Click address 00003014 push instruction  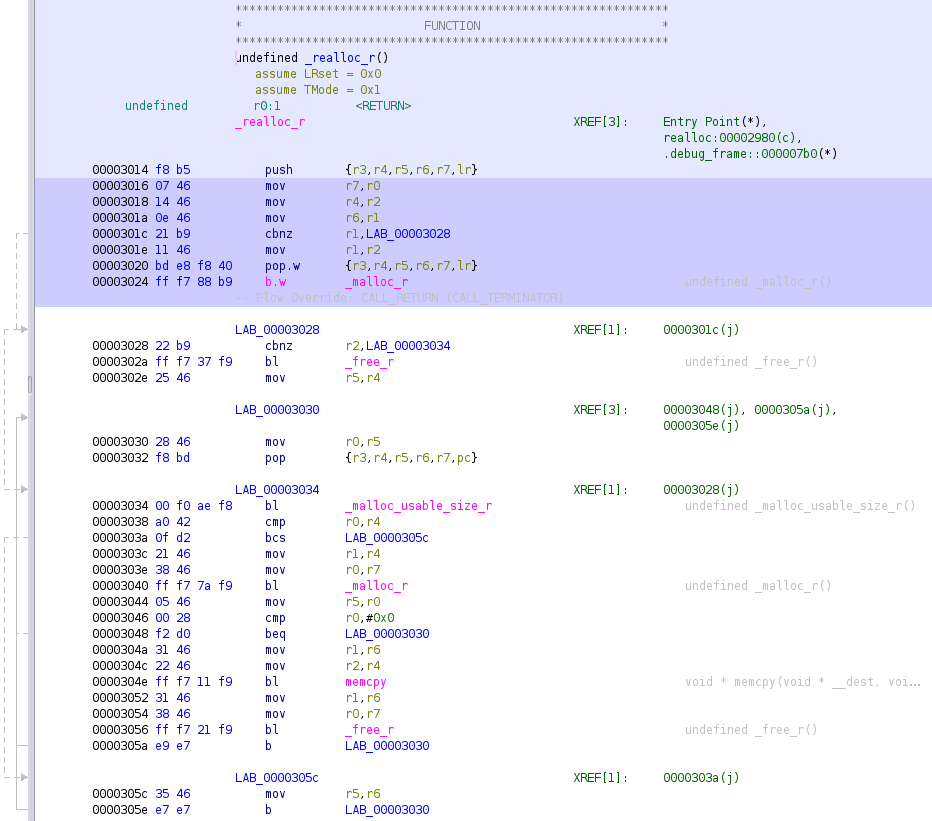pos(119,169)
